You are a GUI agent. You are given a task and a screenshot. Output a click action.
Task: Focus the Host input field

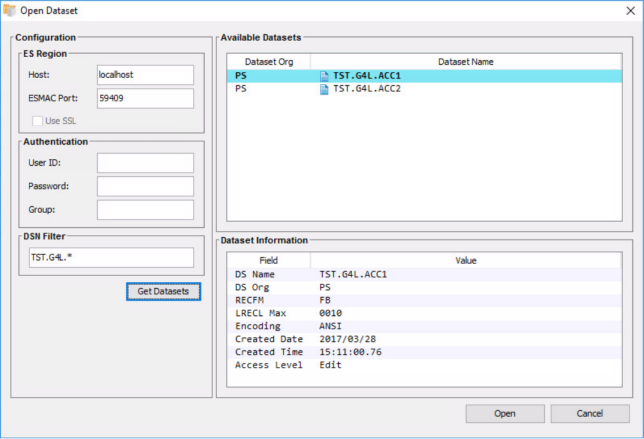tap(145, 74)
